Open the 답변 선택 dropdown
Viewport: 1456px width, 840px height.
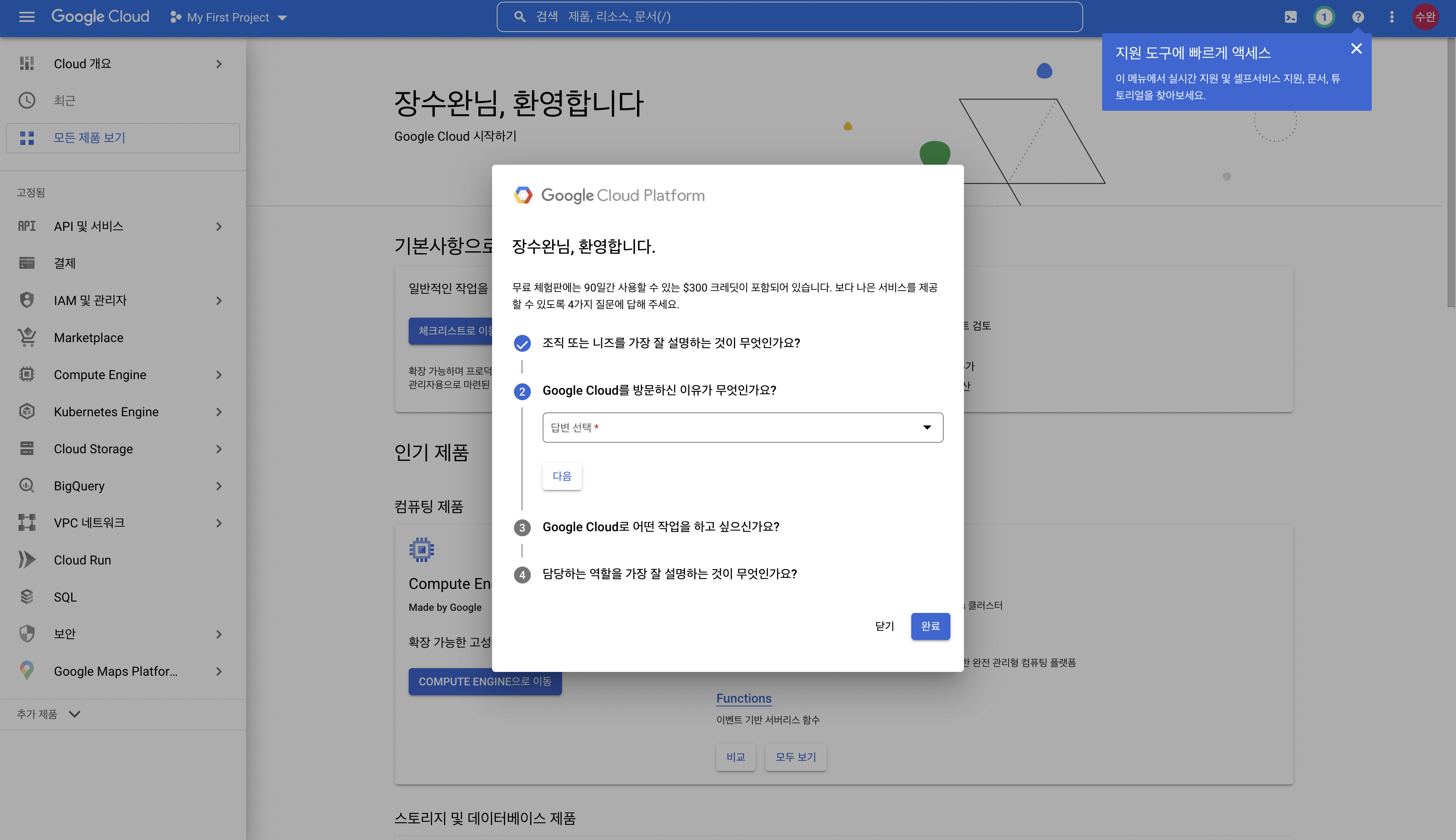click(742, 427)
